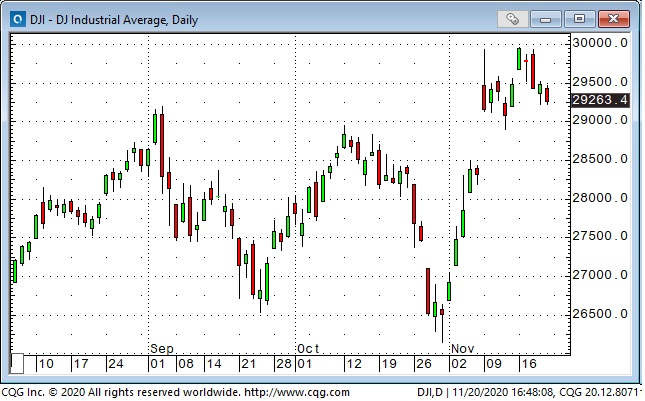Click the CQG logo icon in title bar
The height and width of the screenshot is (401, 645).
tap(18, 19)
